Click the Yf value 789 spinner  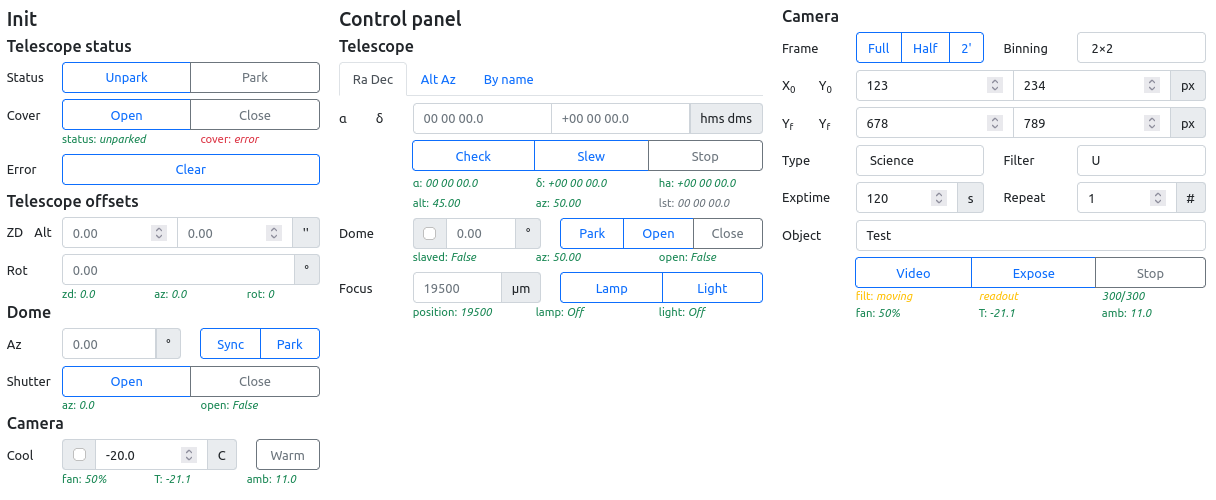click(x=1152, y=124)
